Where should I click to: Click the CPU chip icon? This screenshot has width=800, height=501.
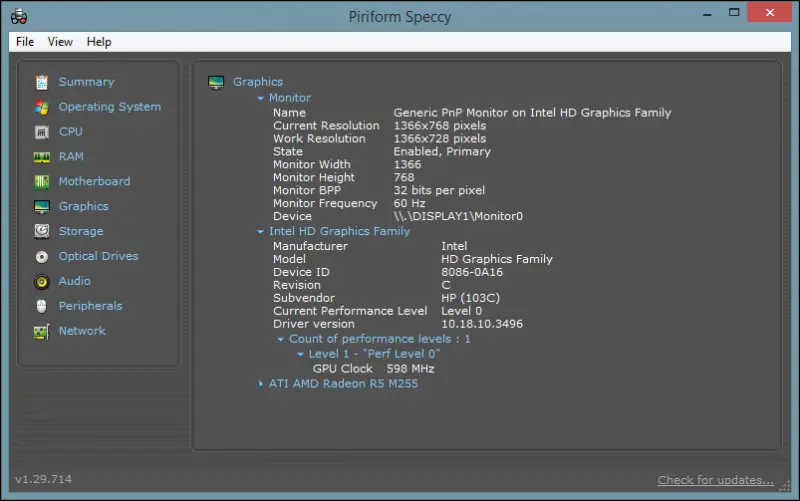42,132
